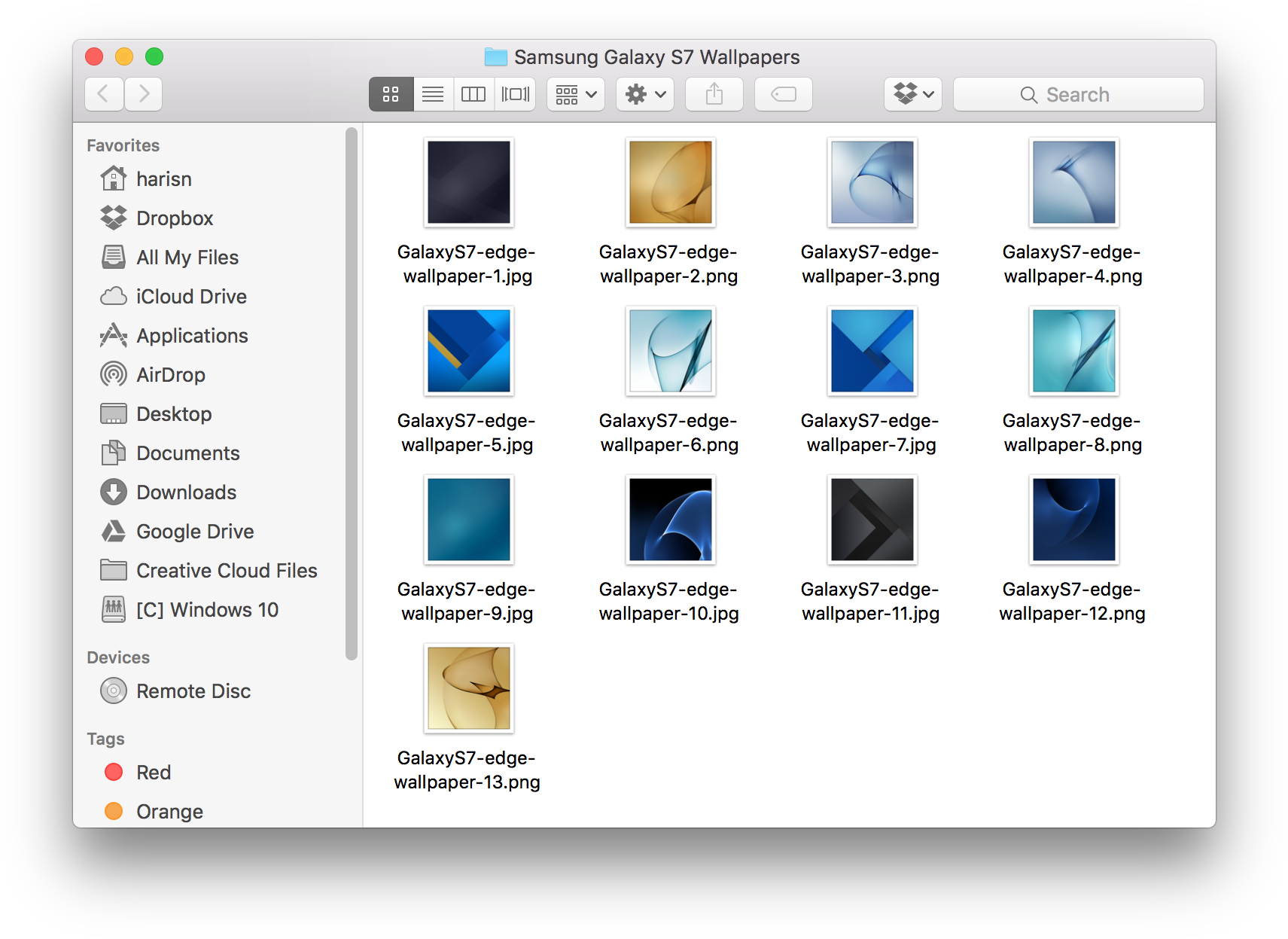Open the Action gear menu

click(x=645, y=94)
